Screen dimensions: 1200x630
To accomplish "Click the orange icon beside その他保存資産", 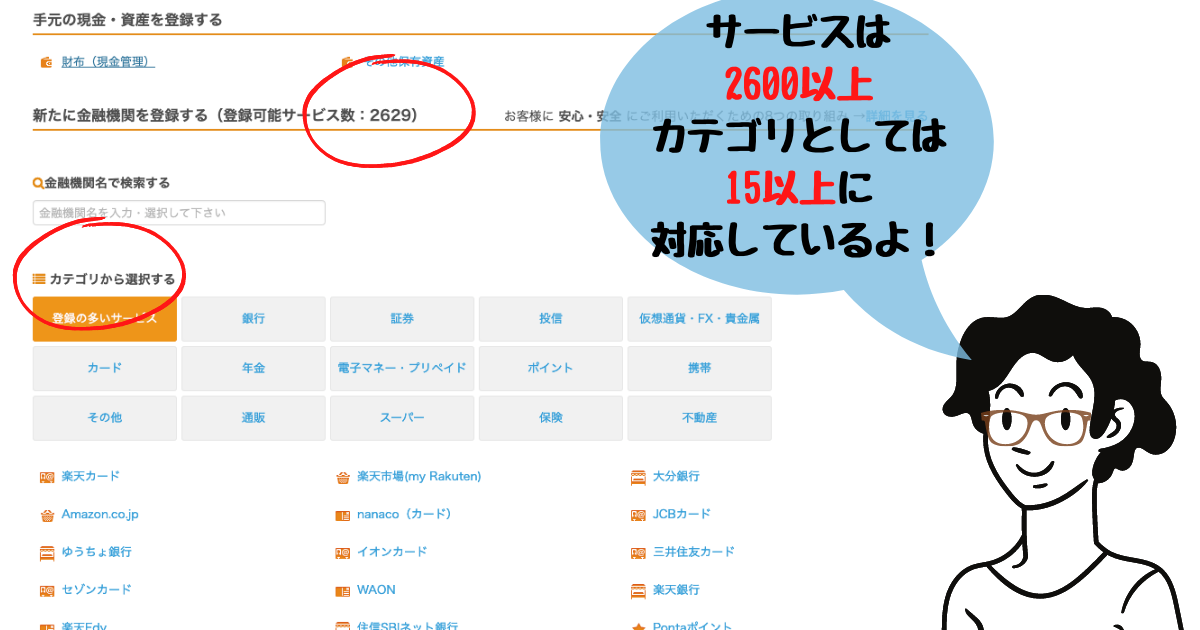I will 347,58.
